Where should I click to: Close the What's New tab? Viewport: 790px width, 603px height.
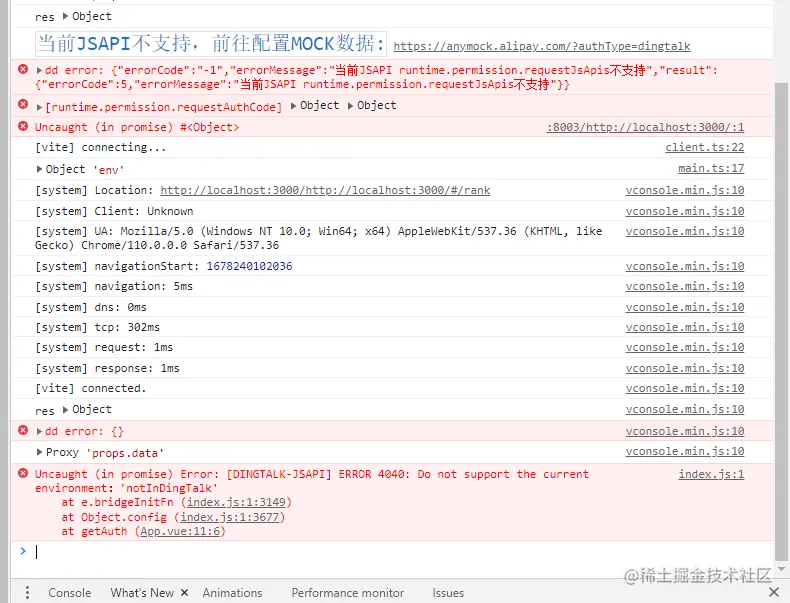[x=184, y=593]
